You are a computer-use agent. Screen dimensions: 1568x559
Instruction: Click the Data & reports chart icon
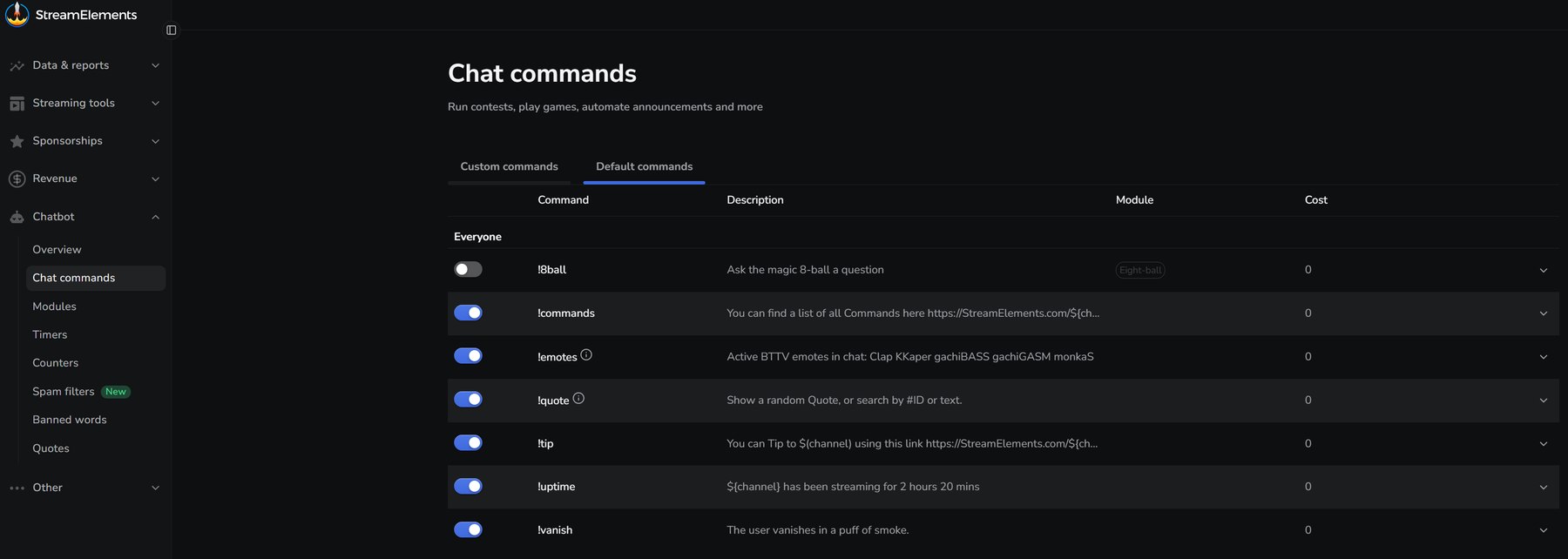click(17, 65)
